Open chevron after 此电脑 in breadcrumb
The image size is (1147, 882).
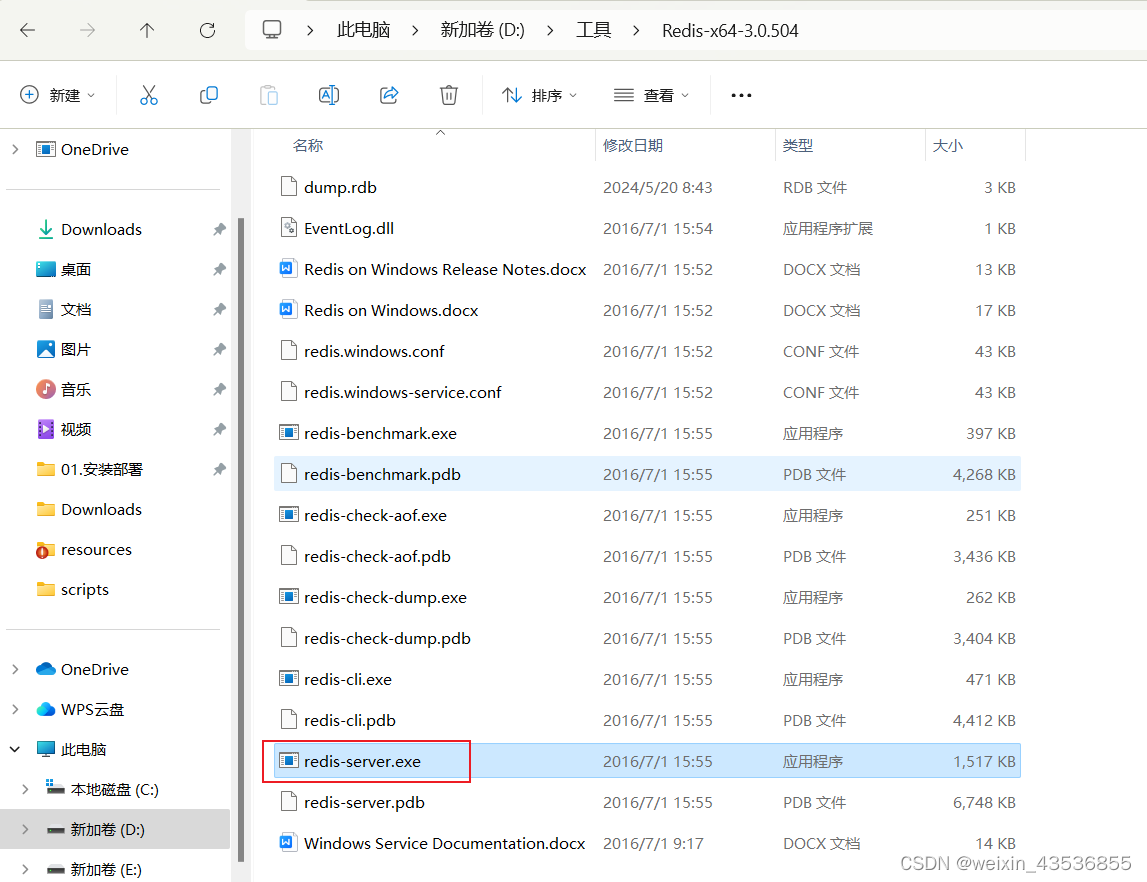(x=415, y=30)
